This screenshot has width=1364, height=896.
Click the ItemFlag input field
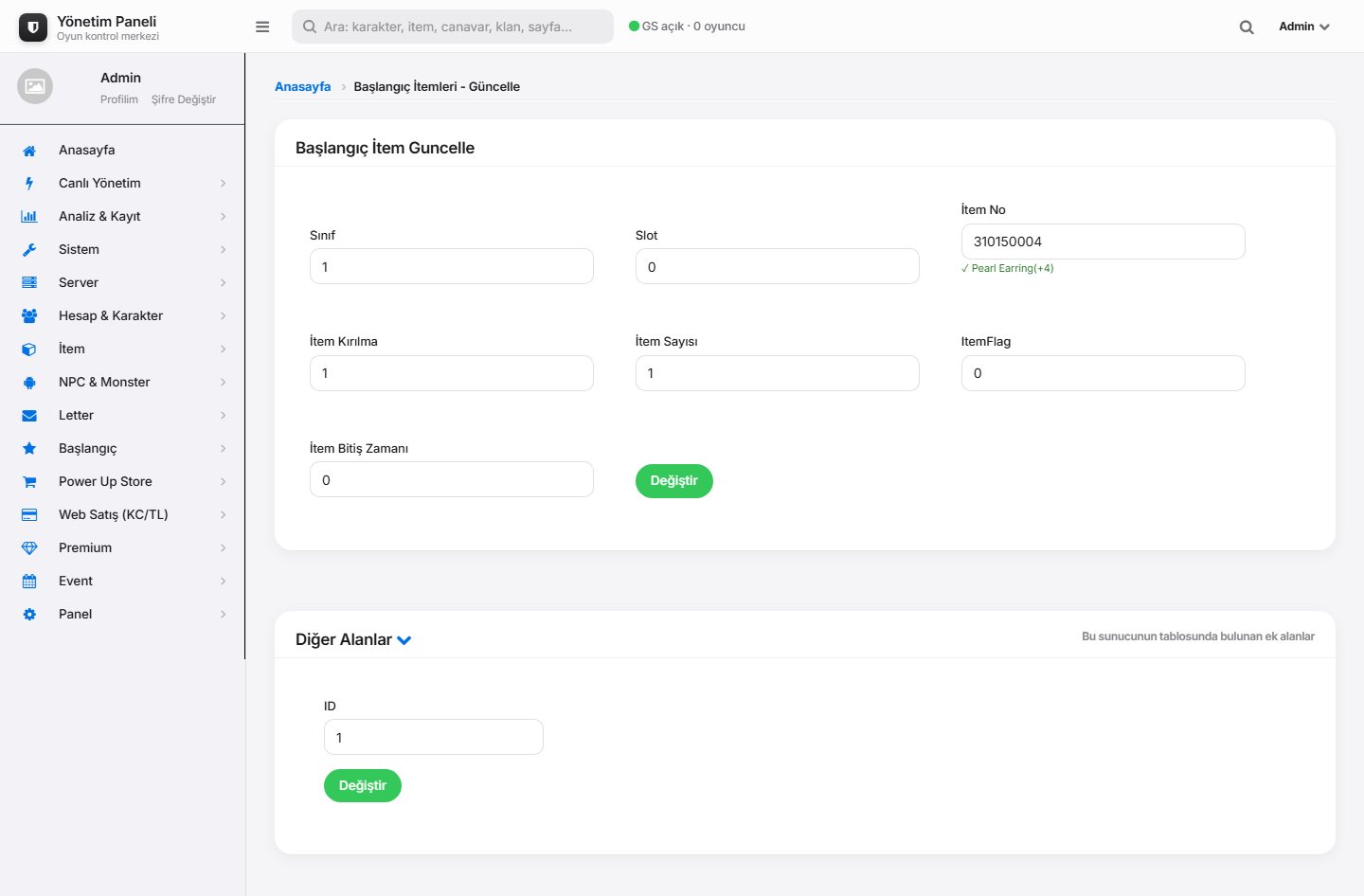coord(1104,373)
